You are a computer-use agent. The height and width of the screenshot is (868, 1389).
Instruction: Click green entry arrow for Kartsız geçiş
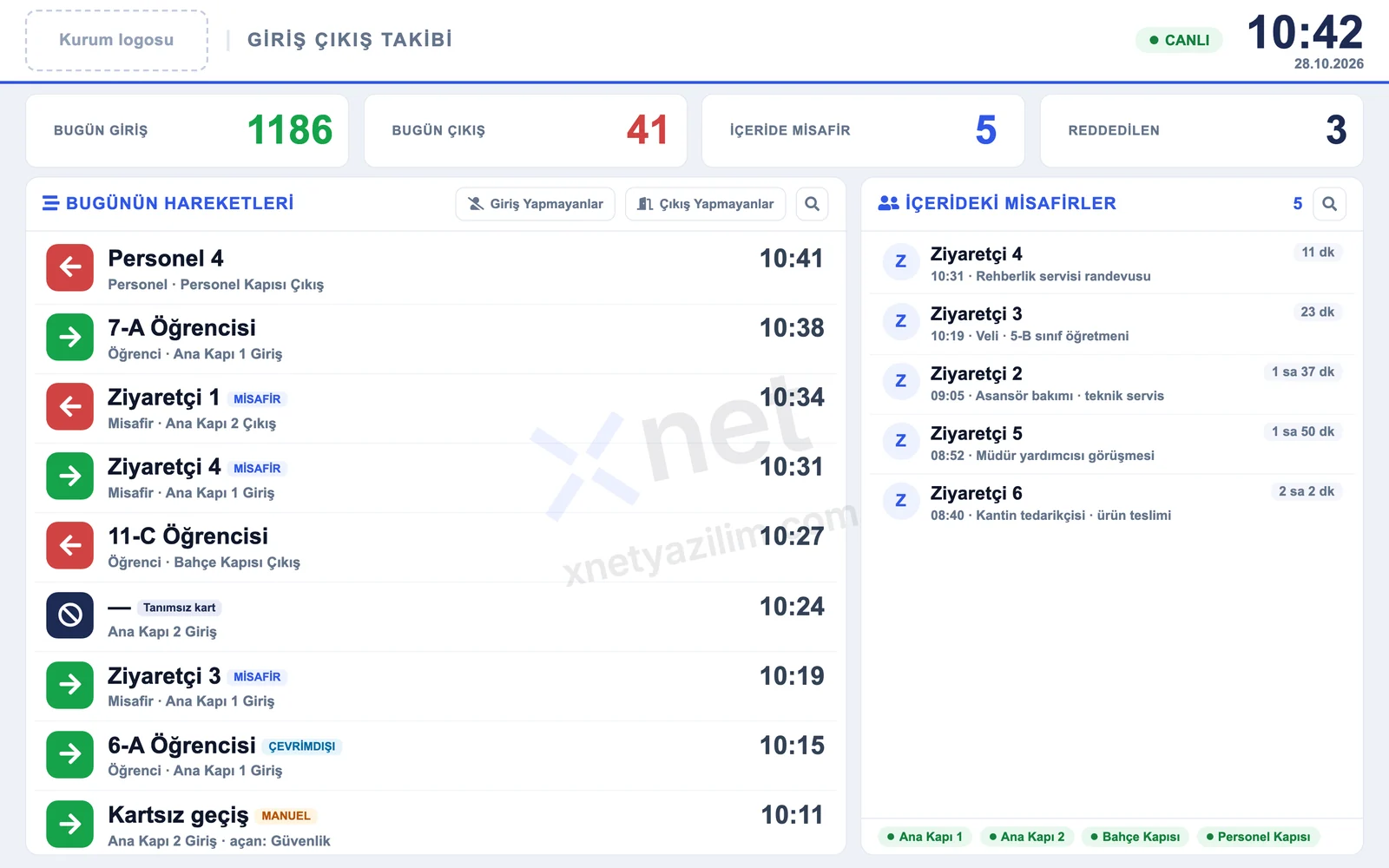click(x=69, y=824)
